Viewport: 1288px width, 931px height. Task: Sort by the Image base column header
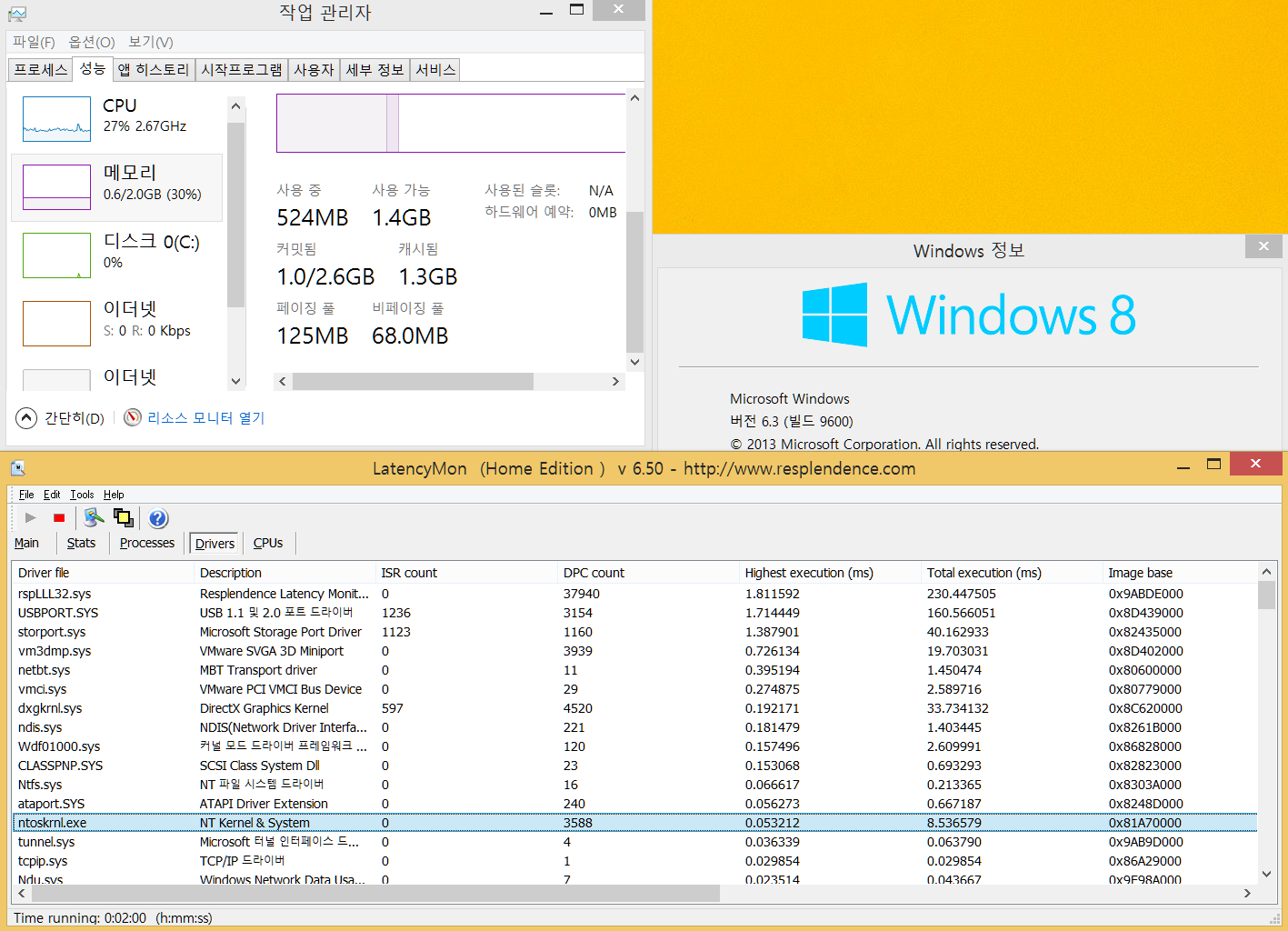[x=1180, y=573]
